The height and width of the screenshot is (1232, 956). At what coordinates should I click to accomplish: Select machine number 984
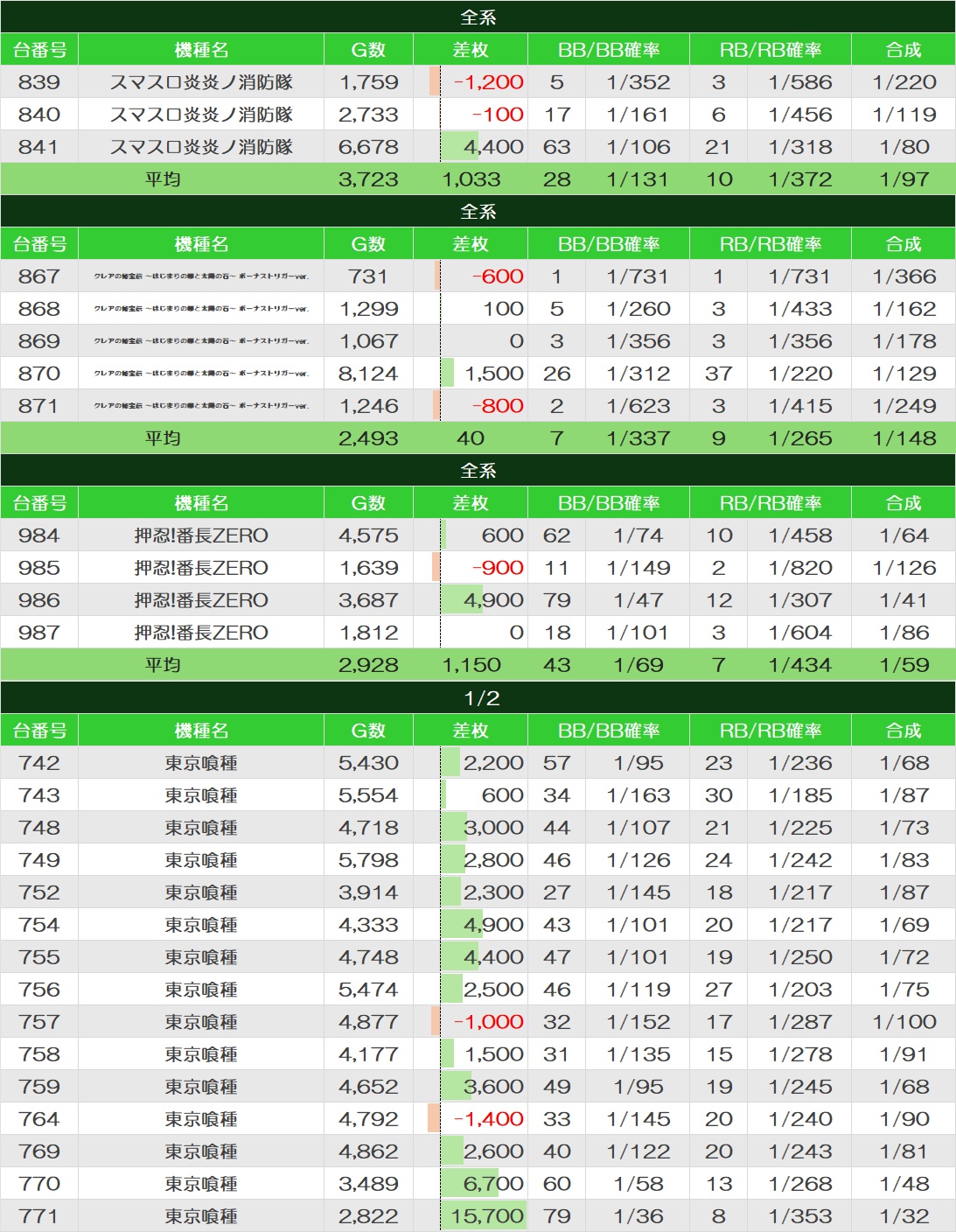[39, 535]
